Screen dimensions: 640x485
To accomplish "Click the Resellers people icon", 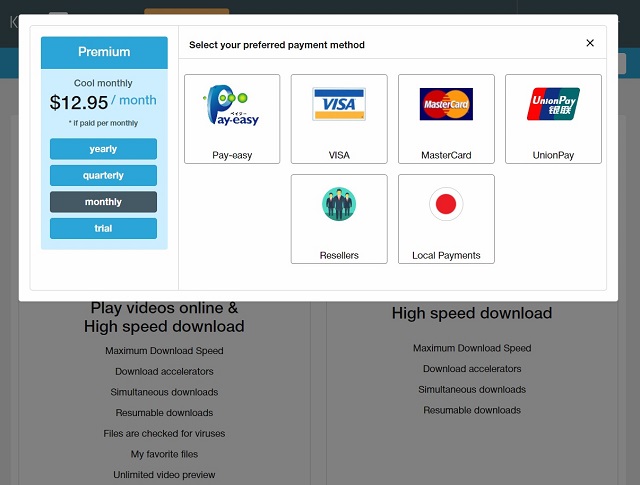I will 339,204.
